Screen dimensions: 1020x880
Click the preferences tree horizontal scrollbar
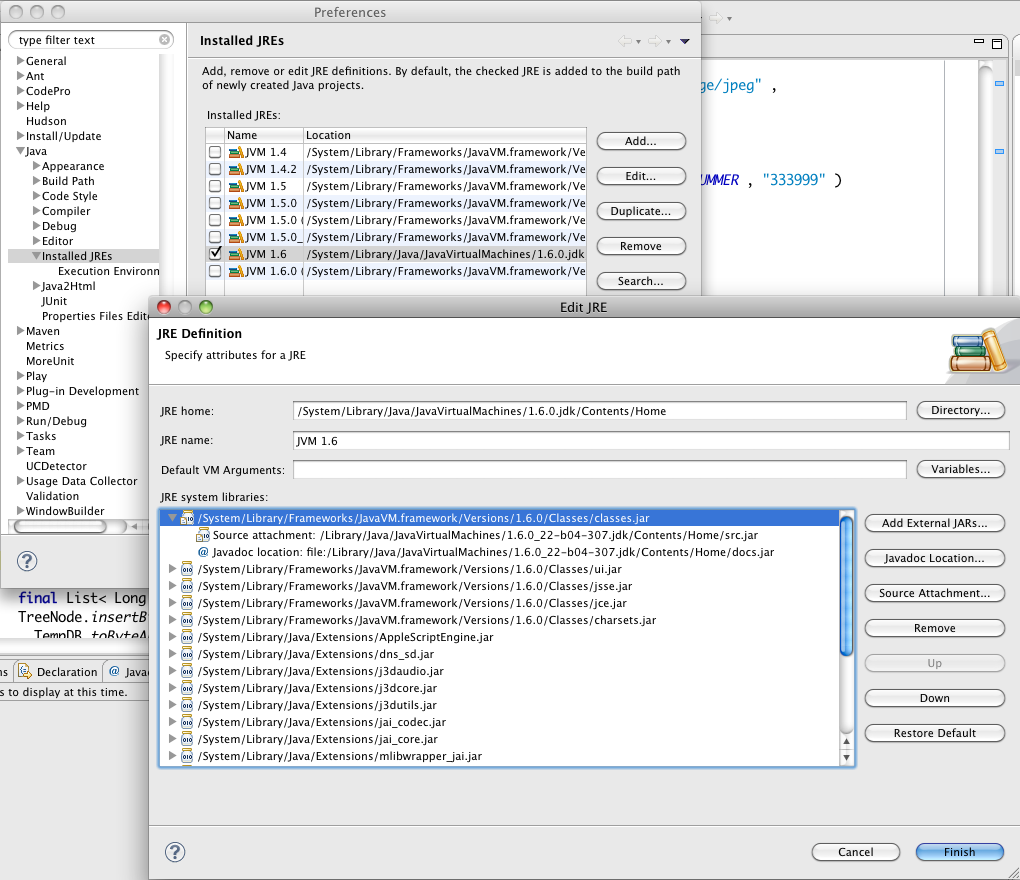[60, 526]
